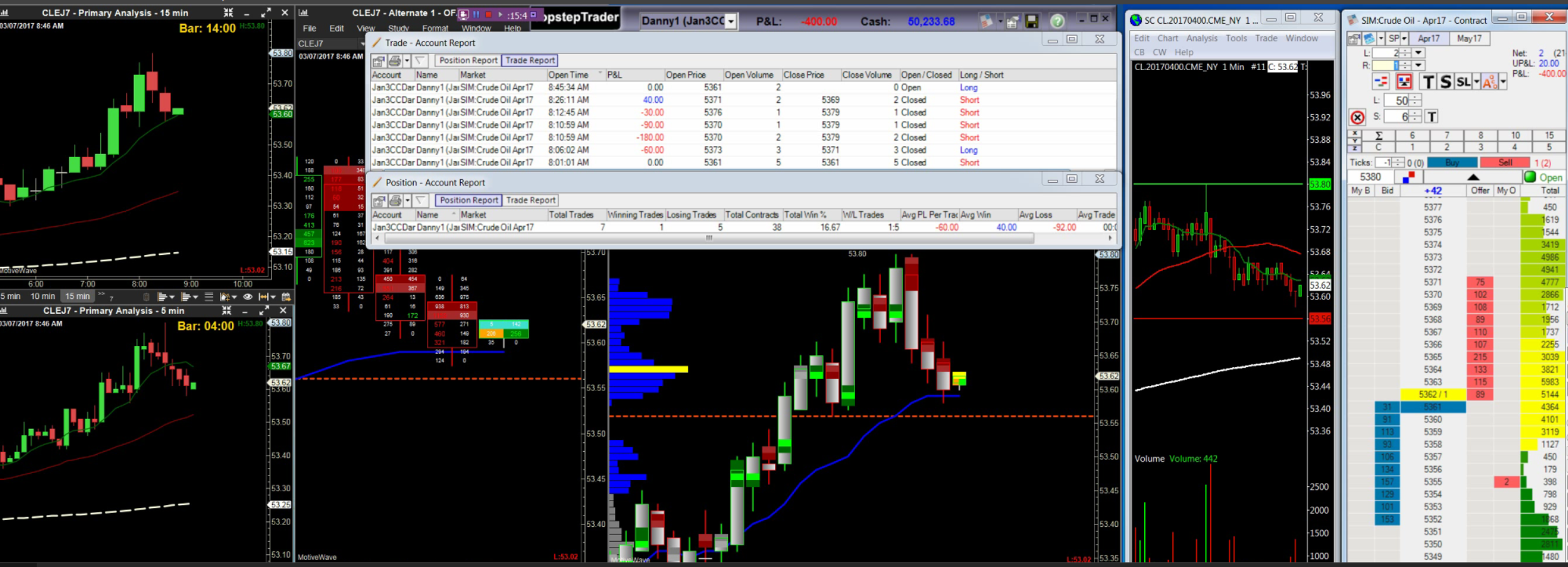Click the working orders lines icon in contract window
Image resolution: width=1568 pixels, height=567 pixels.
1381,82
